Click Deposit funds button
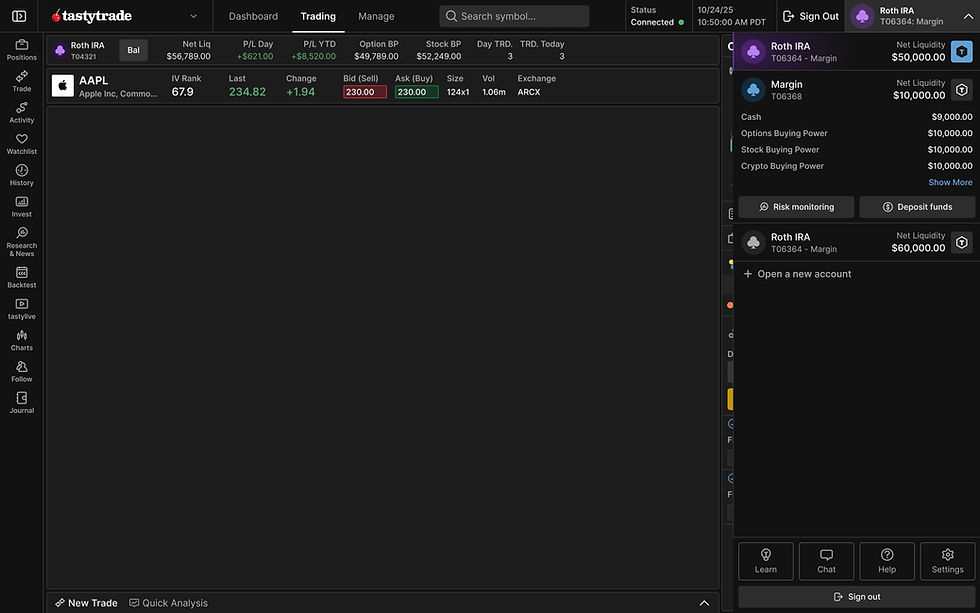The height and width of the screenshot is (613, 980). pos(917,207)
